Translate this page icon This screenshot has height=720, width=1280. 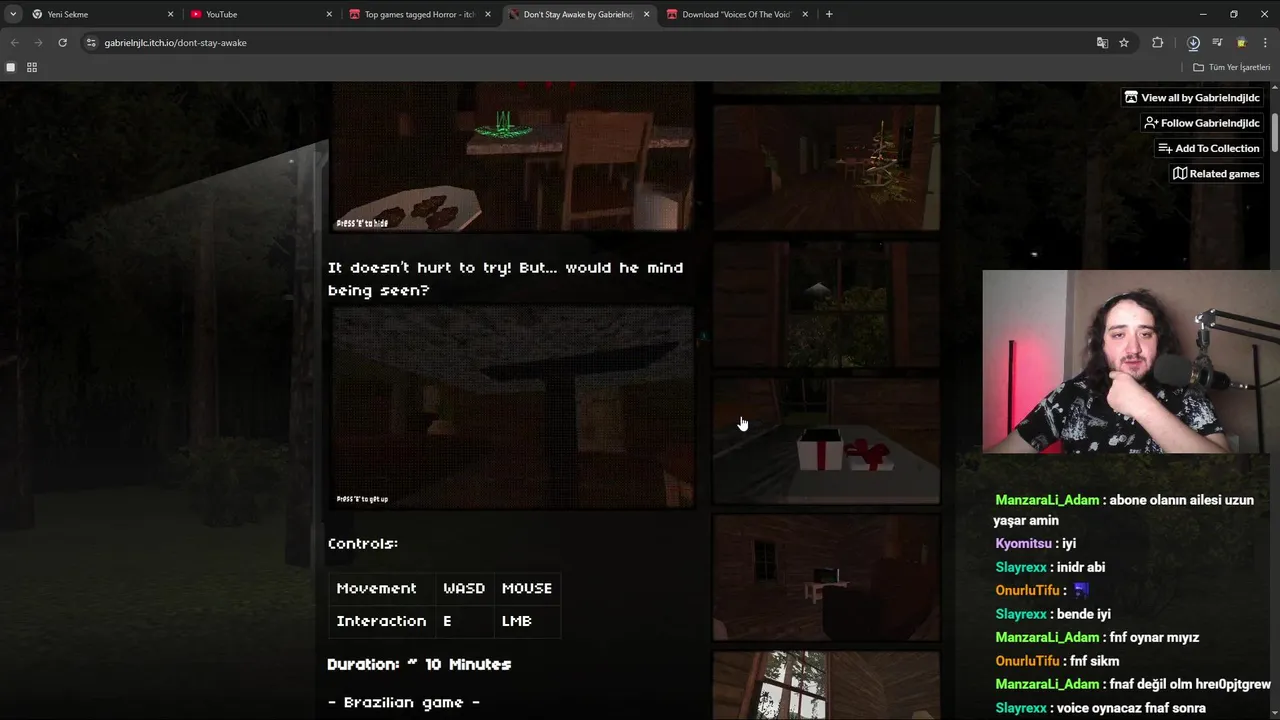point(1102,43)
